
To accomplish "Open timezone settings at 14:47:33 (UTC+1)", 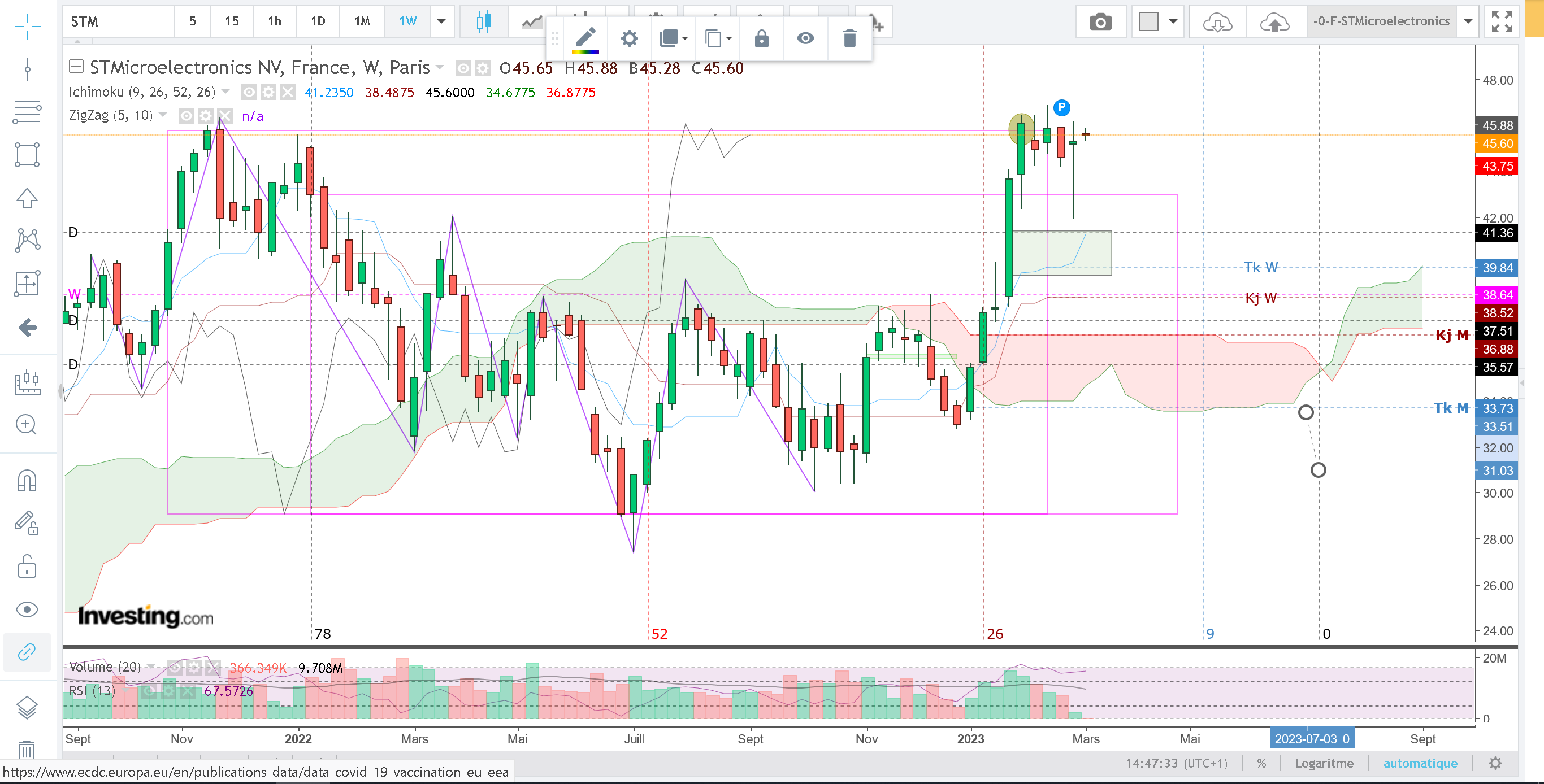I will tap(1176, 763).
